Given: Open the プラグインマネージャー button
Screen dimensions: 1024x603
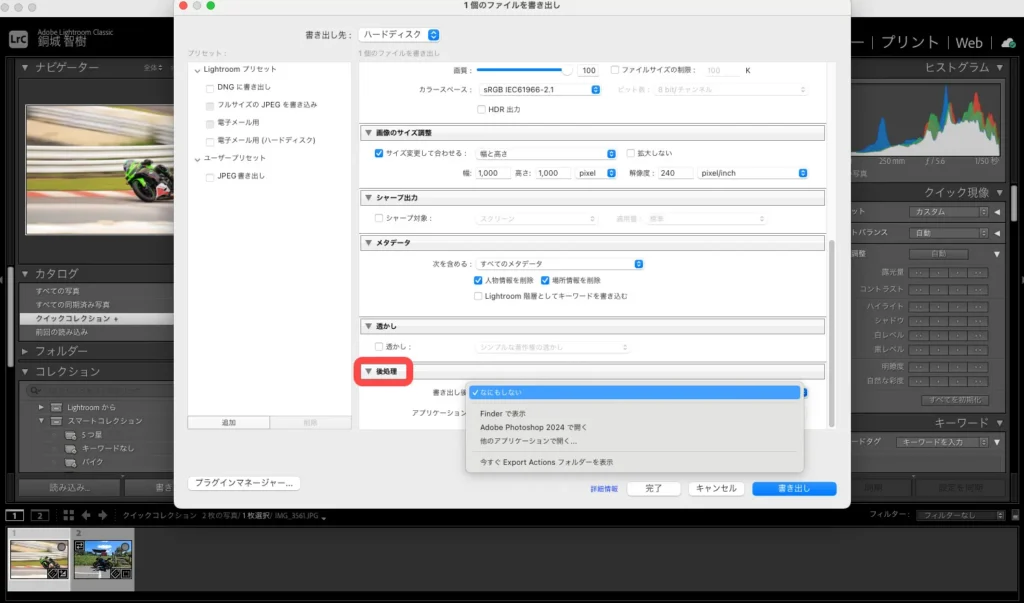Looking at the screenshot, I should 243,483.
